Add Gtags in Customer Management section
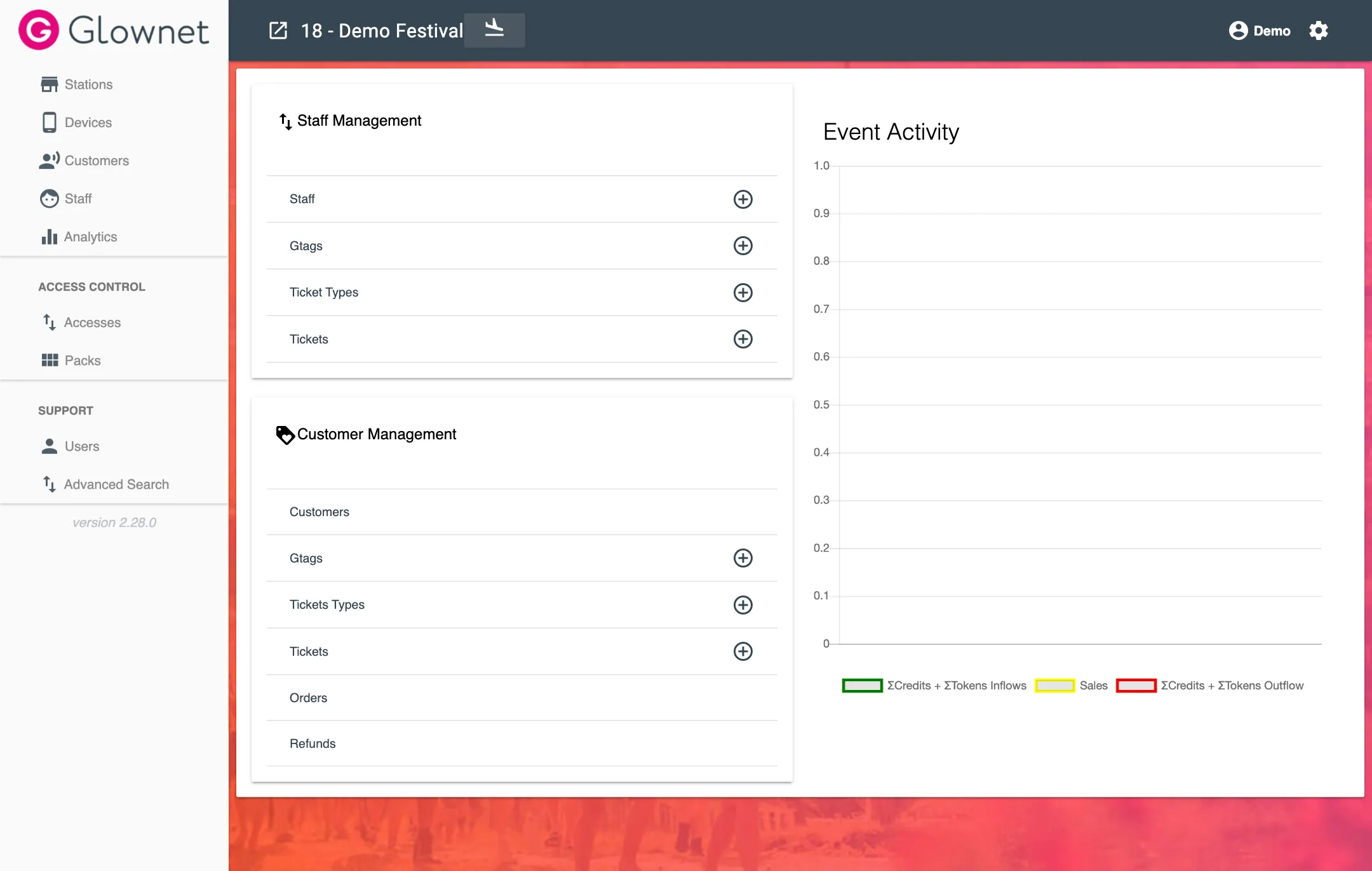Screen dimensions: 1372x871 tap(743, 558)
